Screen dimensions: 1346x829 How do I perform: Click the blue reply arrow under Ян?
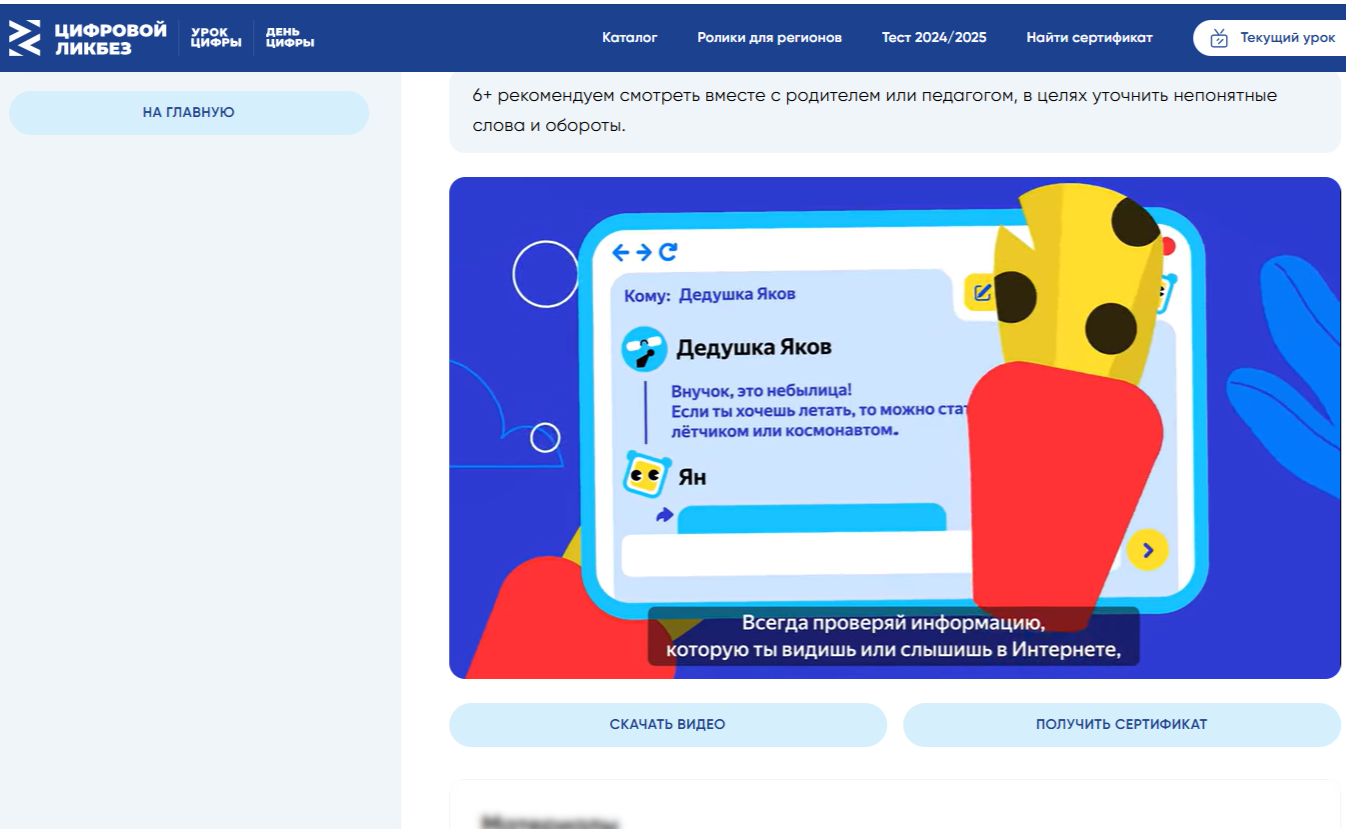[x=664, y=515]
